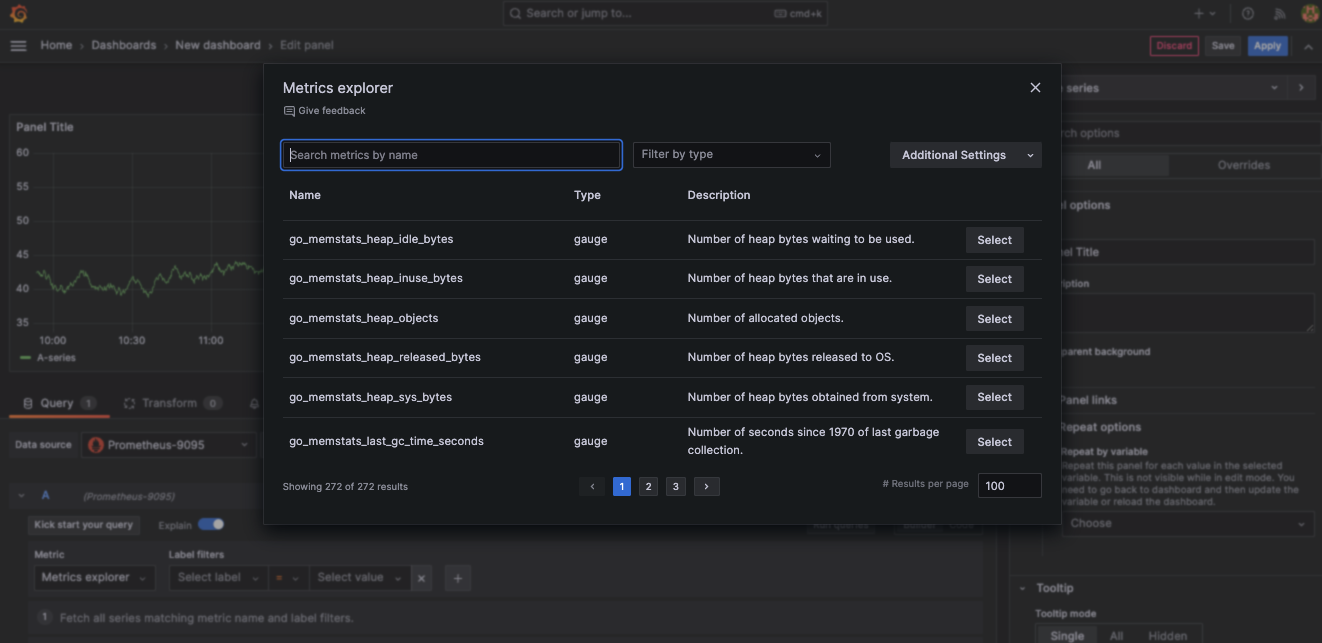Click the news feed icon in the top bar
1322x643 pixels.
(x=1279, y=13)
